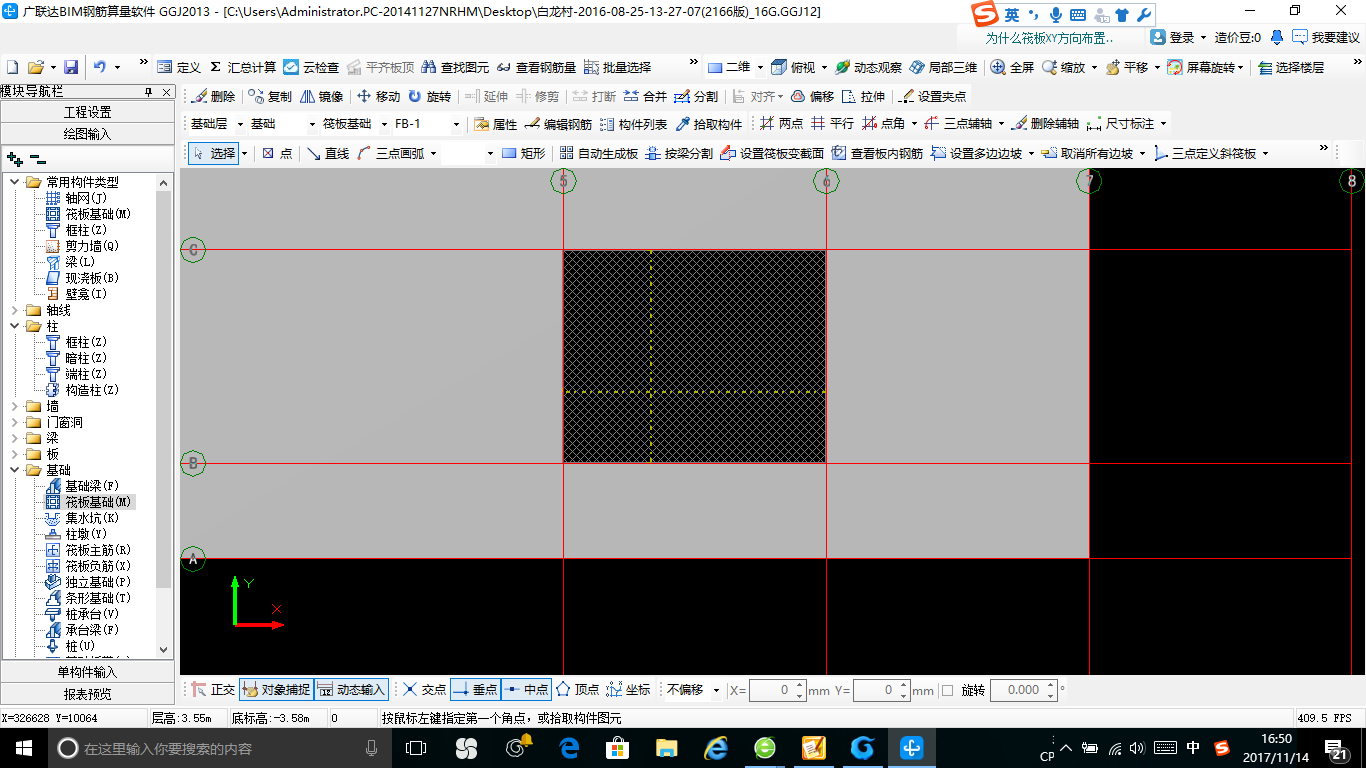Open 编辑钢筋 edit rebar
This screenshot has height=768, width=1366.
[558, 124]
